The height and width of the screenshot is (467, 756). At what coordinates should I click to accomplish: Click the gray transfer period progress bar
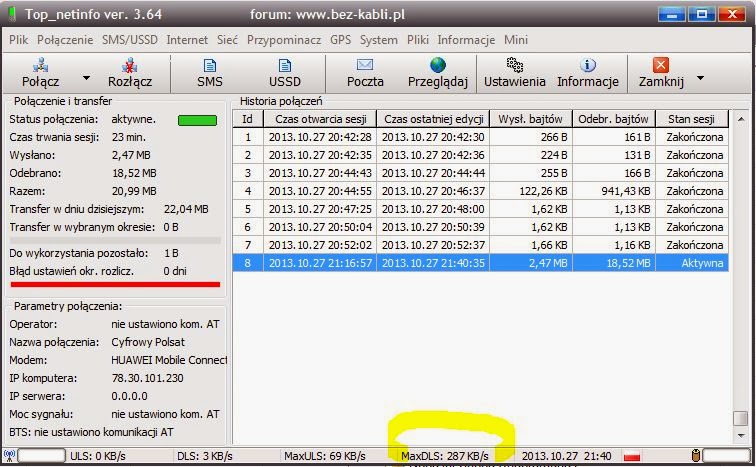tap(115, 240)
